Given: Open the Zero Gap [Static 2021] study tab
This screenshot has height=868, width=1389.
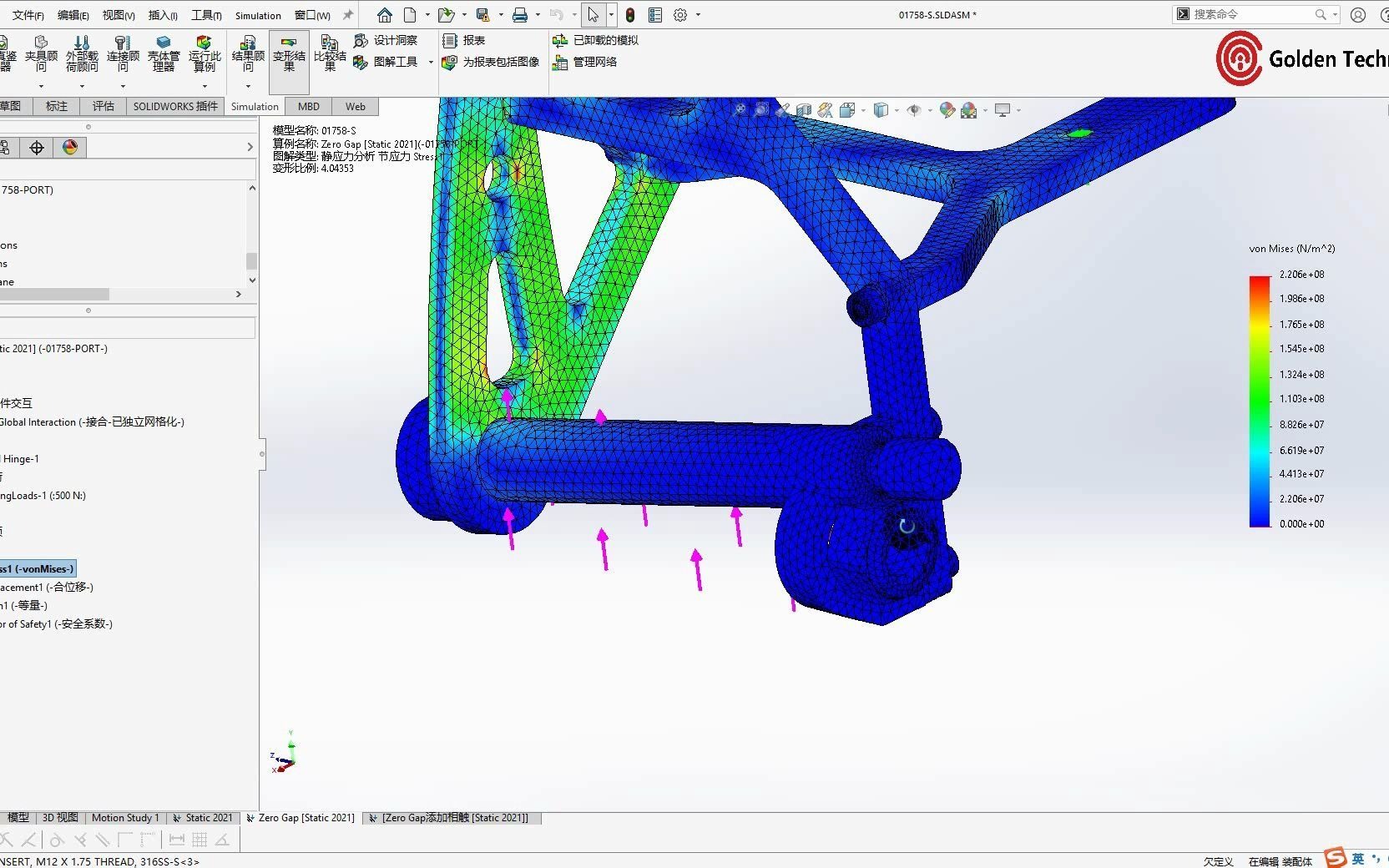Looking at the screenshot, I should point(301,818).
